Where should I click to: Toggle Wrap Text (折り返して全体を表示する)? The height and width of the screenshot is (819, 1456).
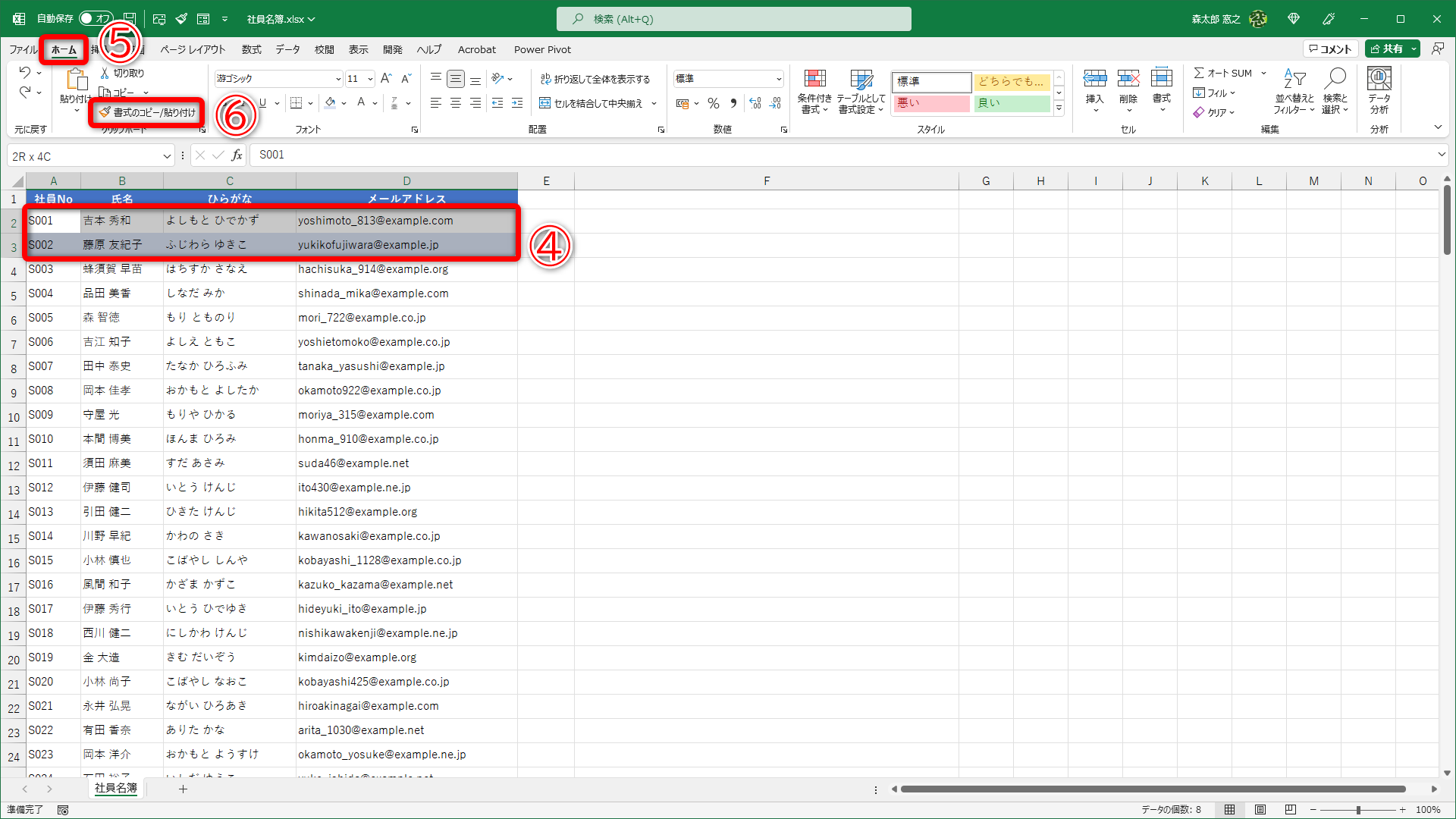click(x=595, y=79)
